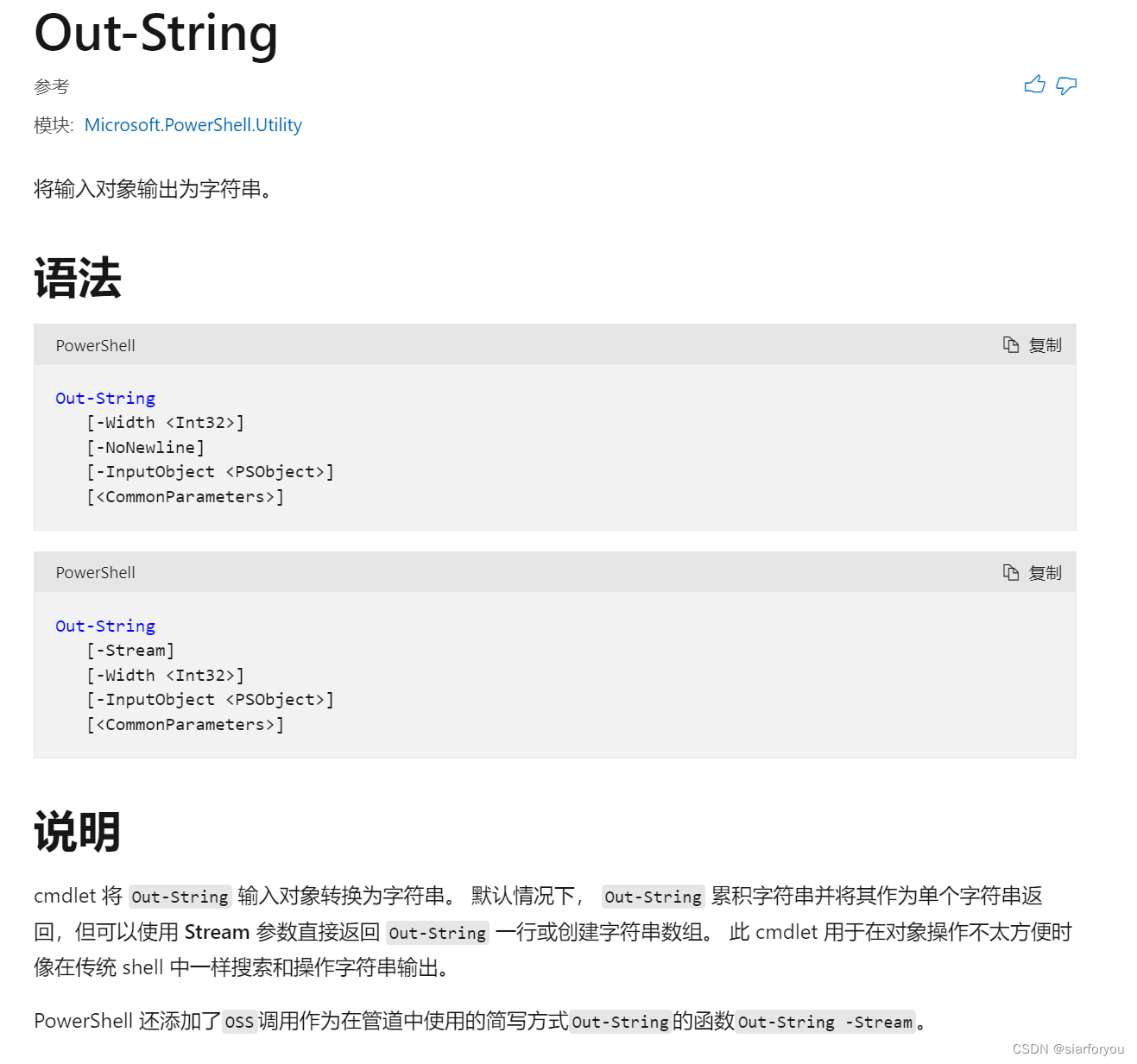This screenshot has width=1137, height=1064.
Task: Open the Out-String link in the first syntax block
Action: coord(104,398)
